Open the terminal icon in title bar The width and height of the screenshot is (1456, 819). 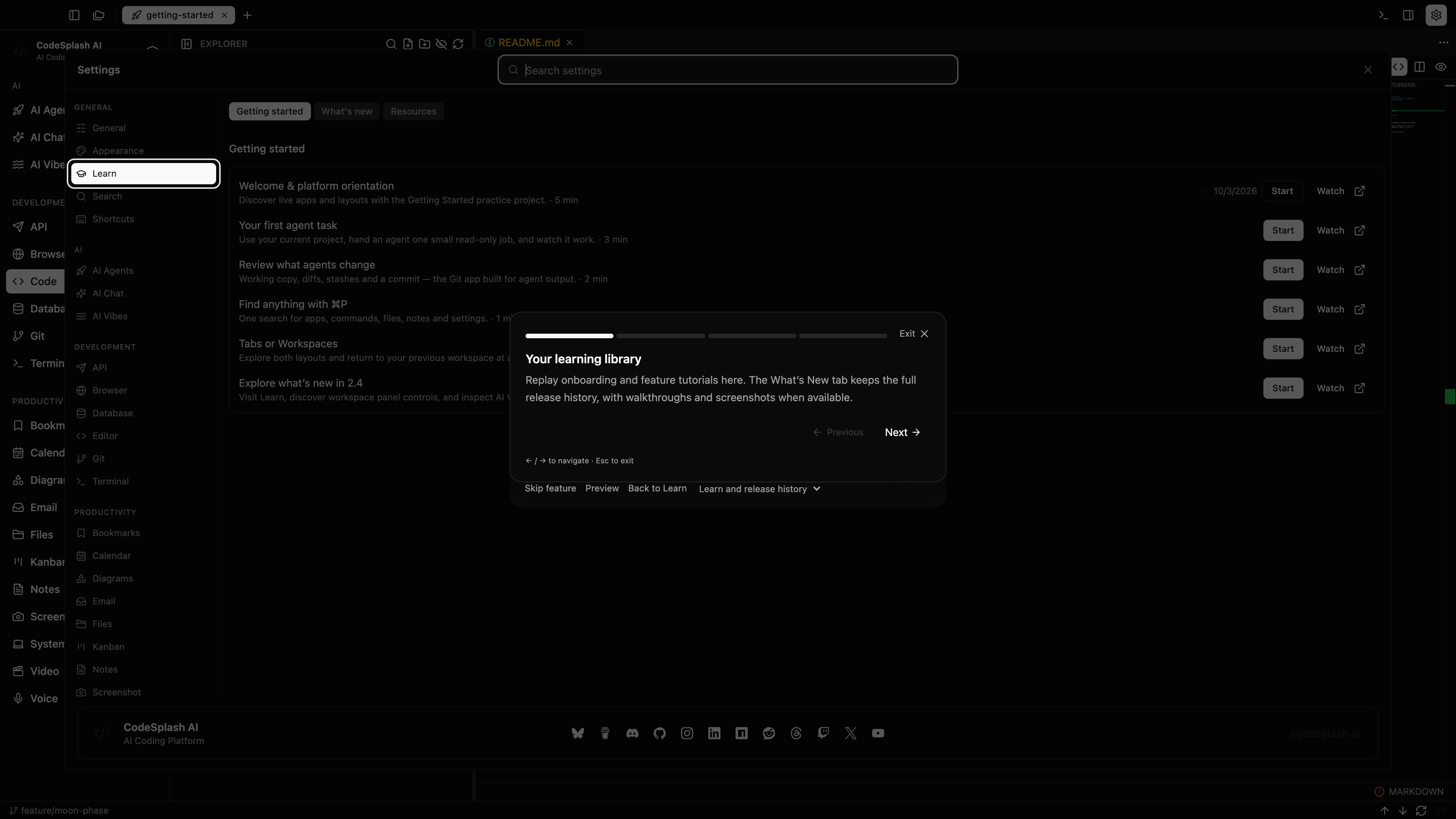click(1383, 15)
